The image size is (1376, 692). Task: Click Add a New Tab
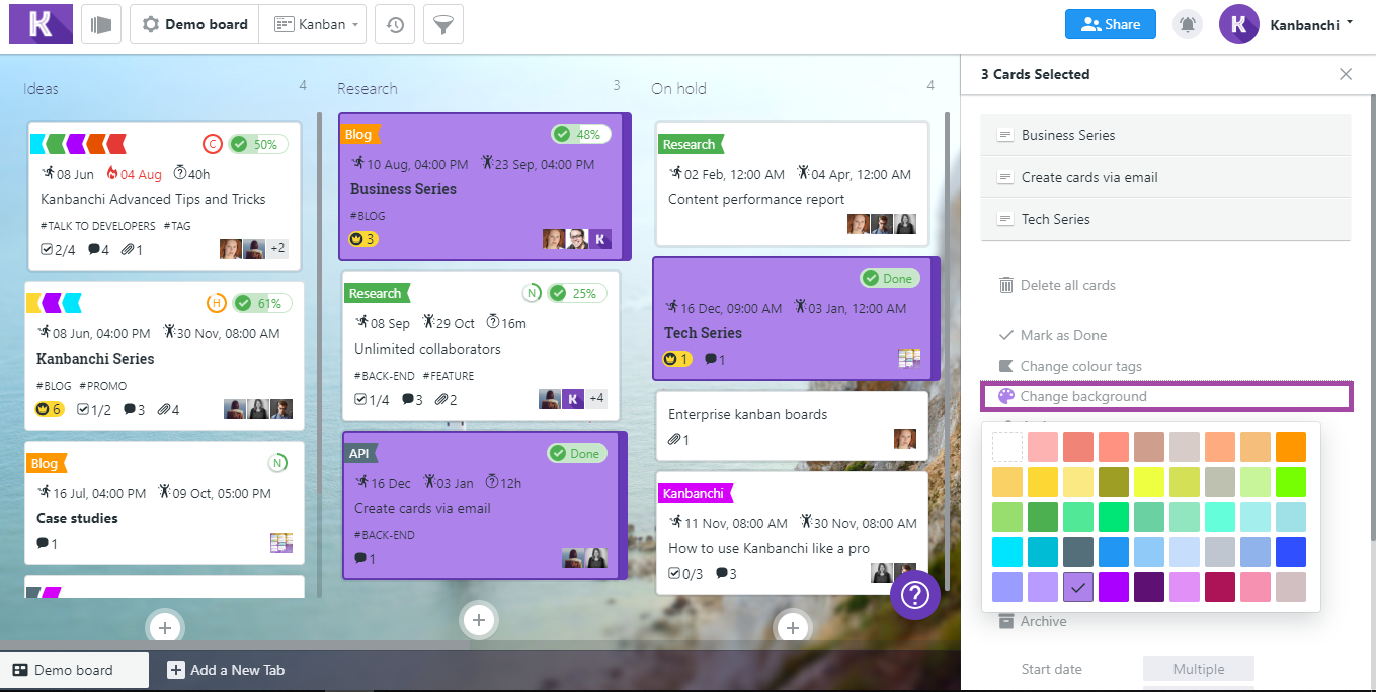tap(226, 670)
